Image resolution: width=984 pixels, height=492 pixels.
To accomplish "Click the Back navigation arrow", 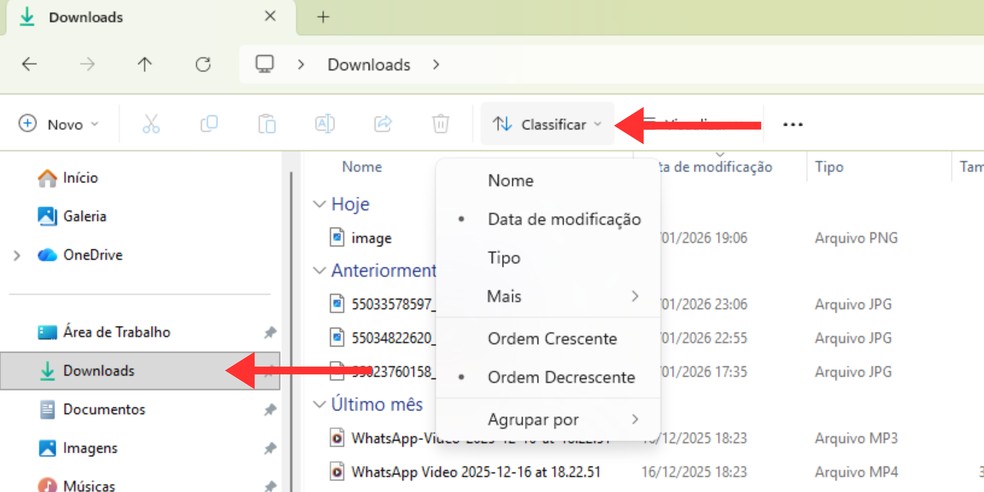I will pos(29,65).
